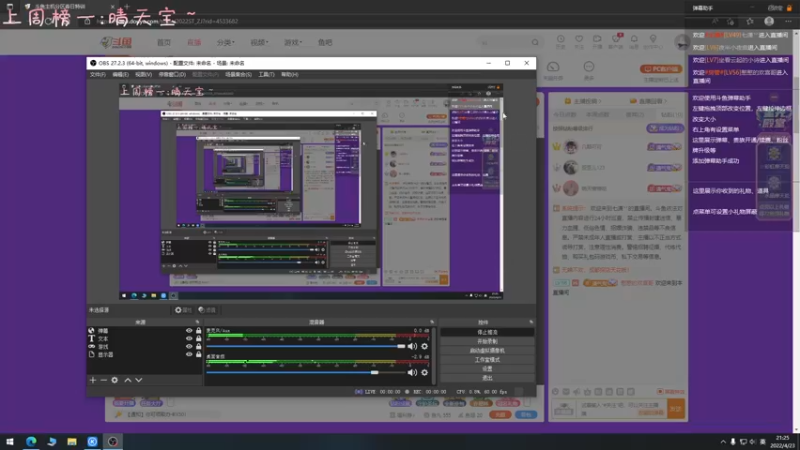This screenshot has height=450, width=800.
Task: Open the 开播 icon in Douyu header
Action: point(597,42)
